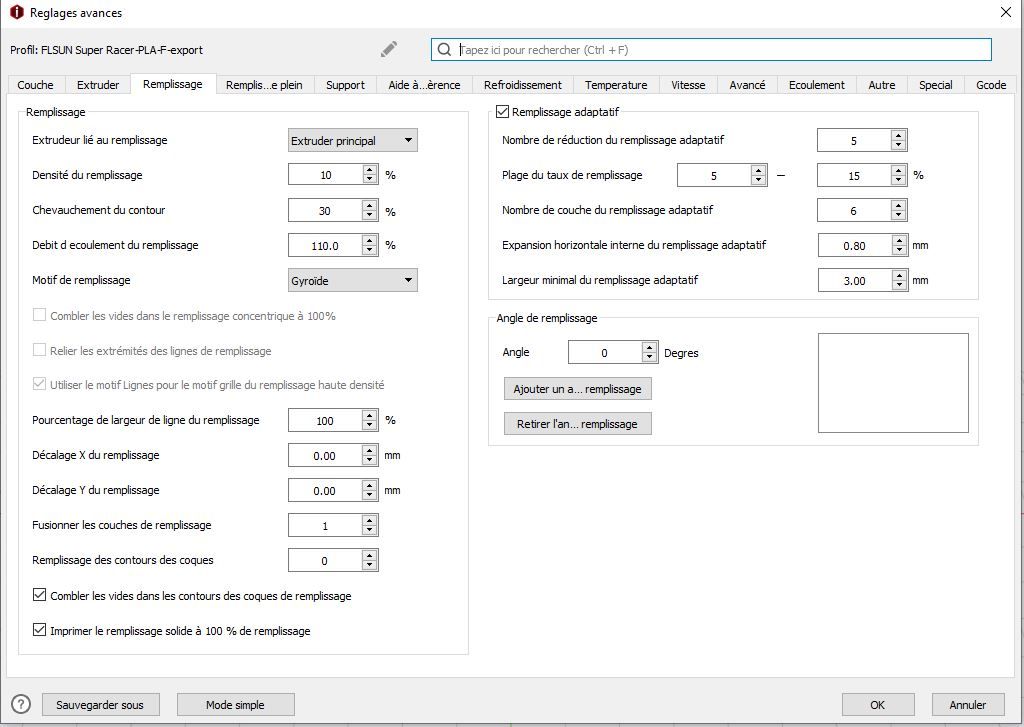Click the Fusionner les couches stepper arrows
Viewport: 1024px width, 727px height.
pos(370,526)
